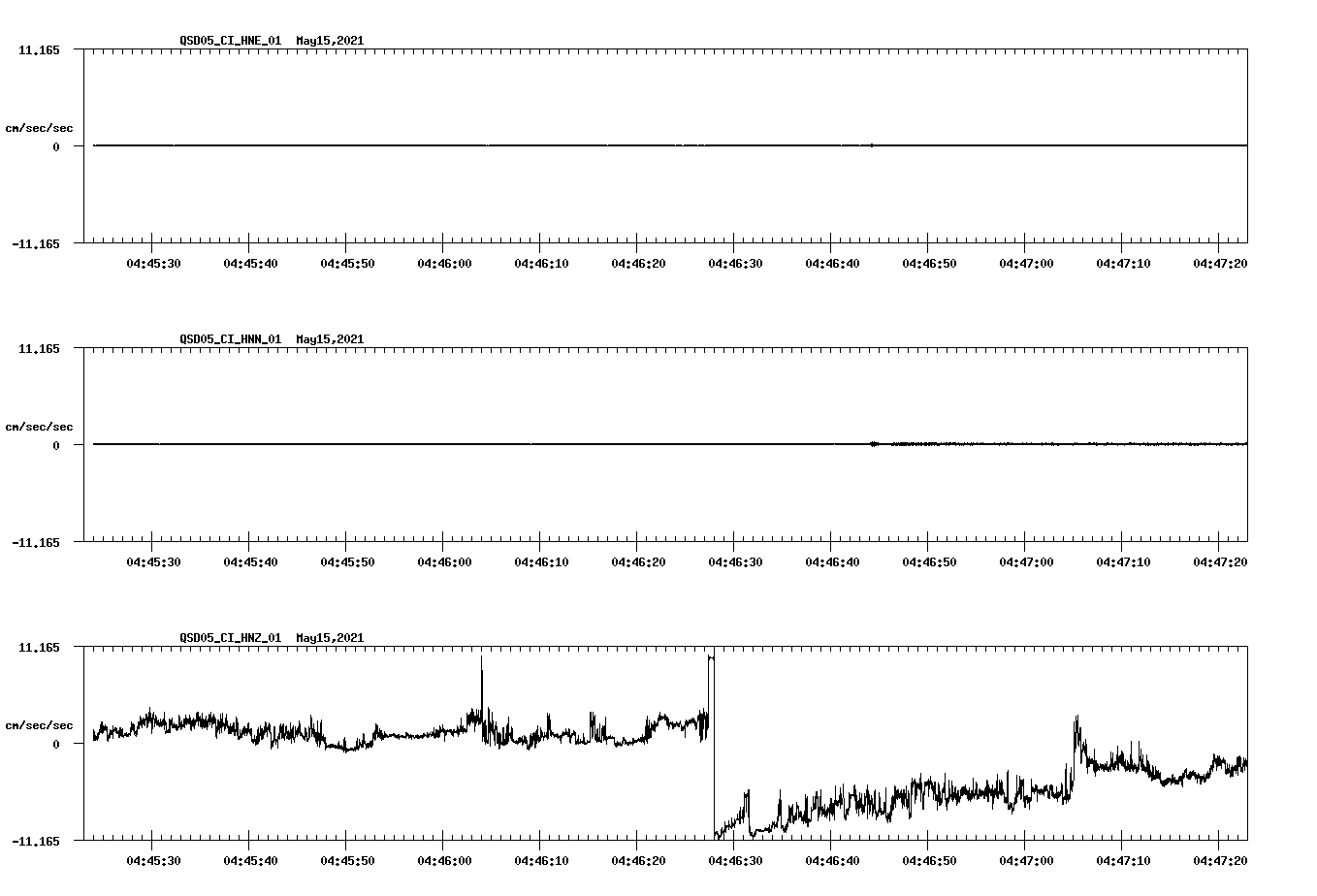This screenshot has height=896, width=1317.
Task: Click the 0 axis value on HNZ plot
Action: [x=56, y=744]
